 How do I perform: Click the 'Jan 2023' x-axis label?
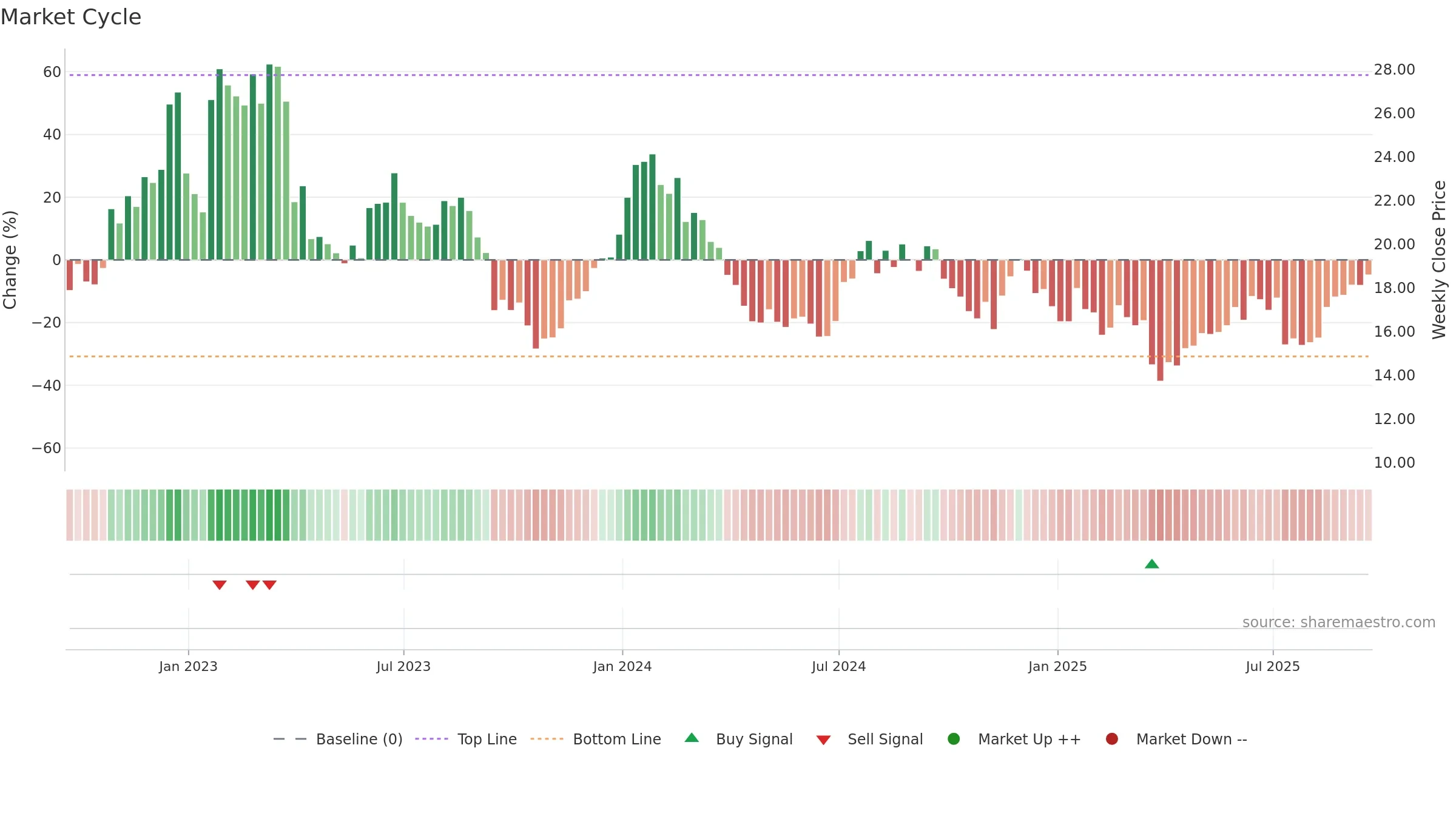188,667
